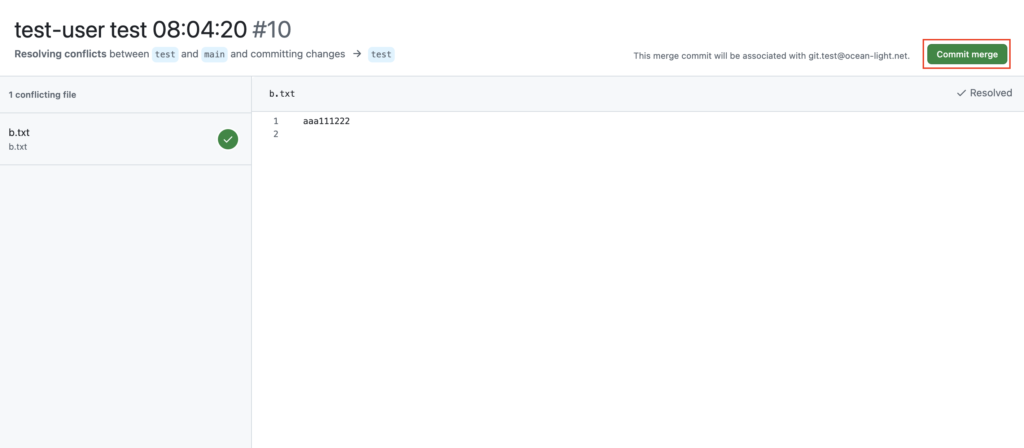Click the b.txt path subtitle in sidebar
The height and width of the screenshot is (448, 1024).
click(18, 147)
